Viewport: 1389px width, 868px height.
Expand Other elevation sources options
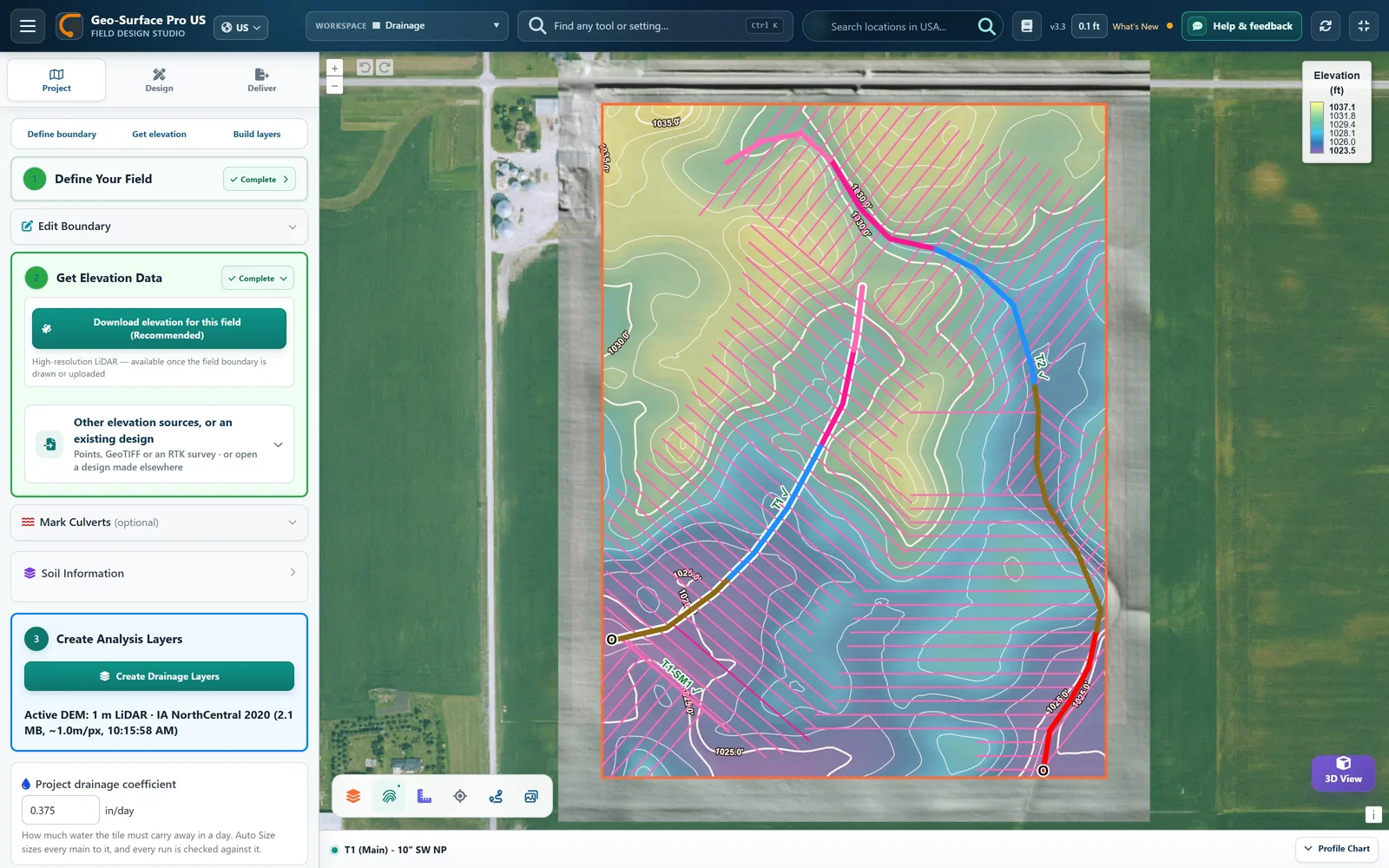pos(159,444)
